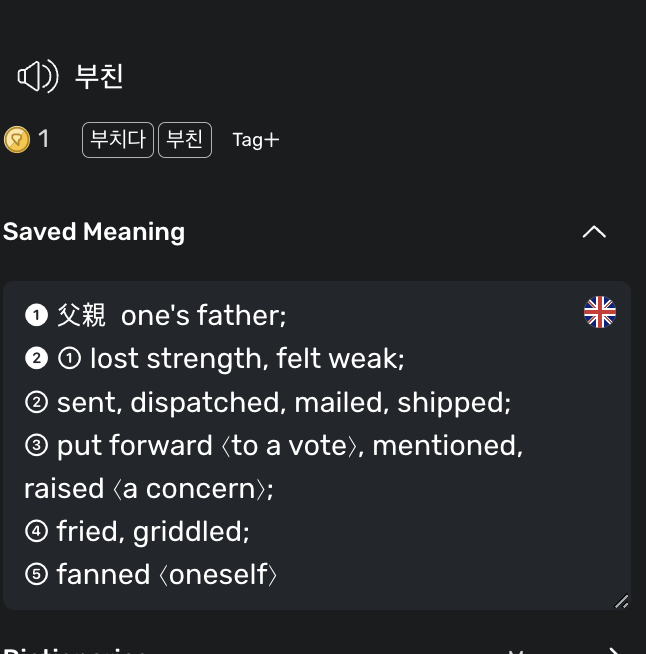
Task: Click the count 1 beside the coin
Action: (44, 139)
